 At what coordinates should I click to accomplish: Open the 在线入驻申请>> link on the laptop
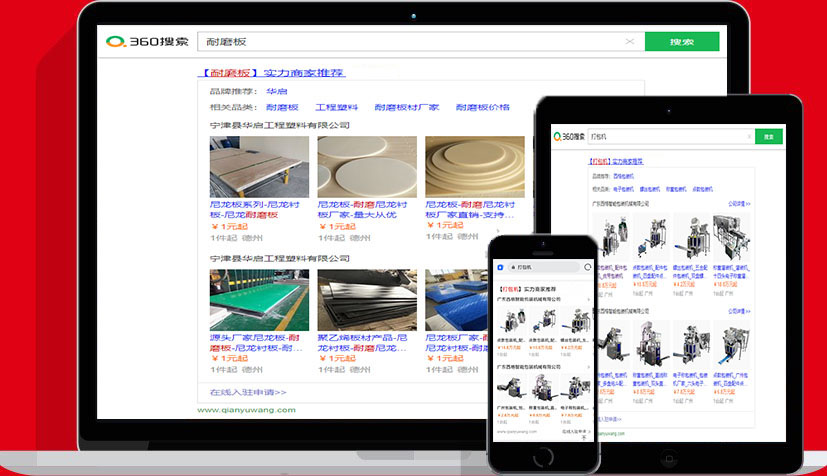click(248, 392)
